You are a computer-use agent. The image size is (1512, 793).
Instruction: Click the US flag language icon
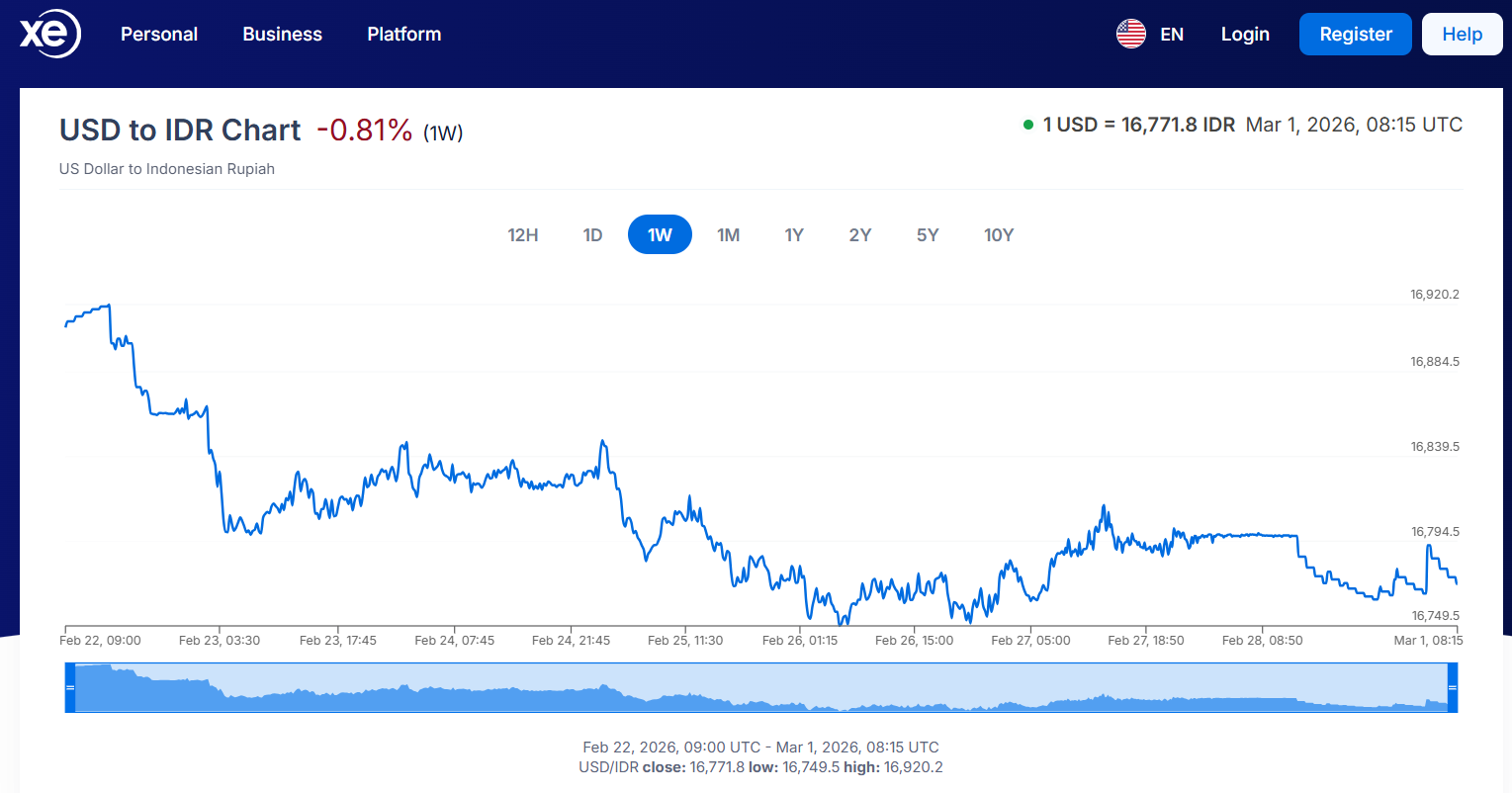1130,35
